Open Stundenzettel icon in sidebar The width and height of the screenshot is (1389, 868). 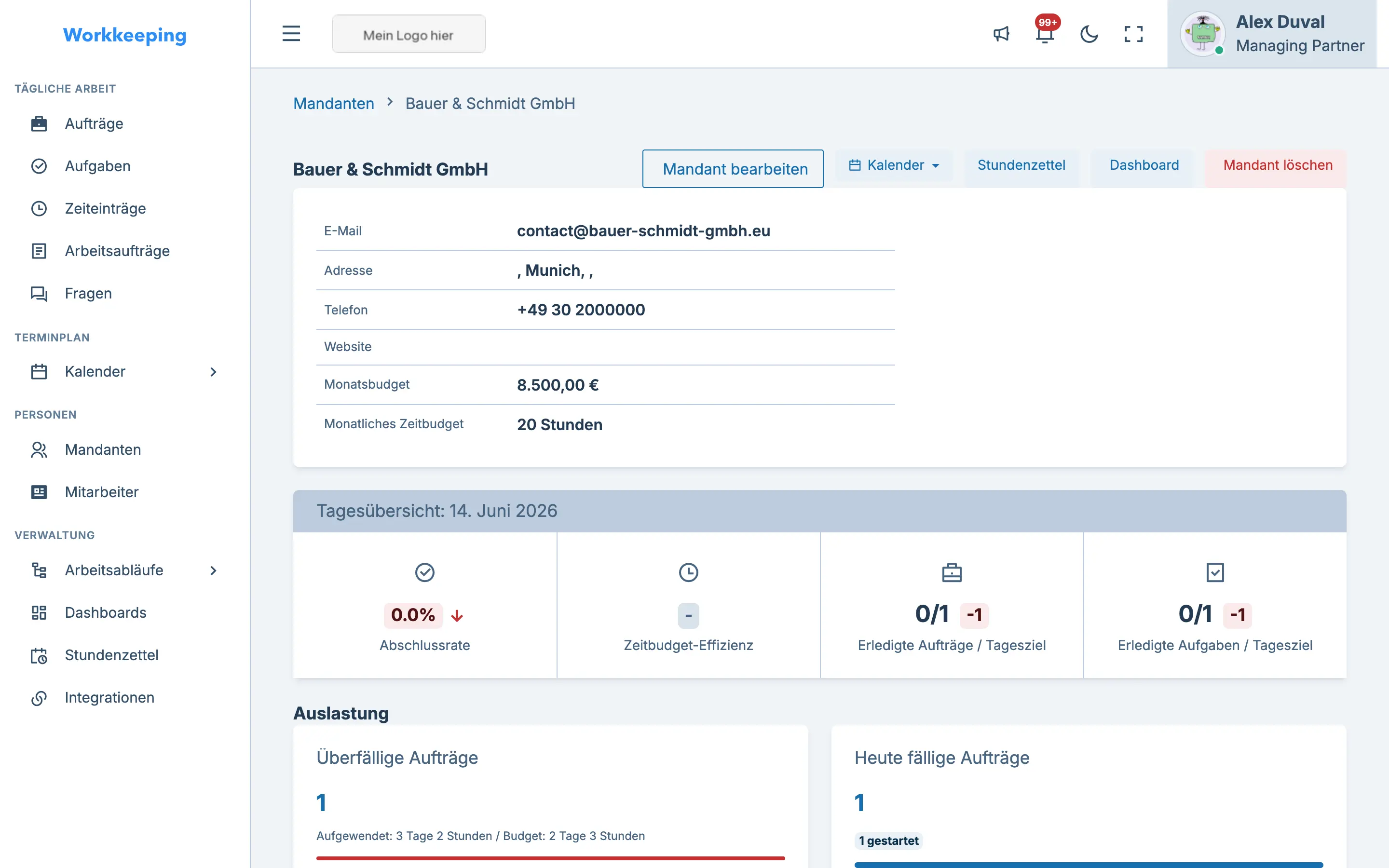pyautogui.click(x=39, y=655)
